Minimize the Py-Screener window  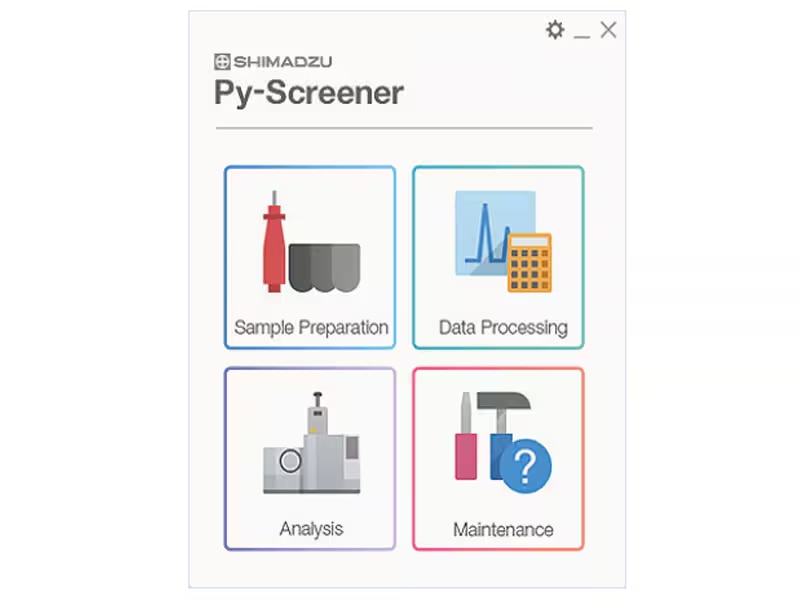coord(582,33)
